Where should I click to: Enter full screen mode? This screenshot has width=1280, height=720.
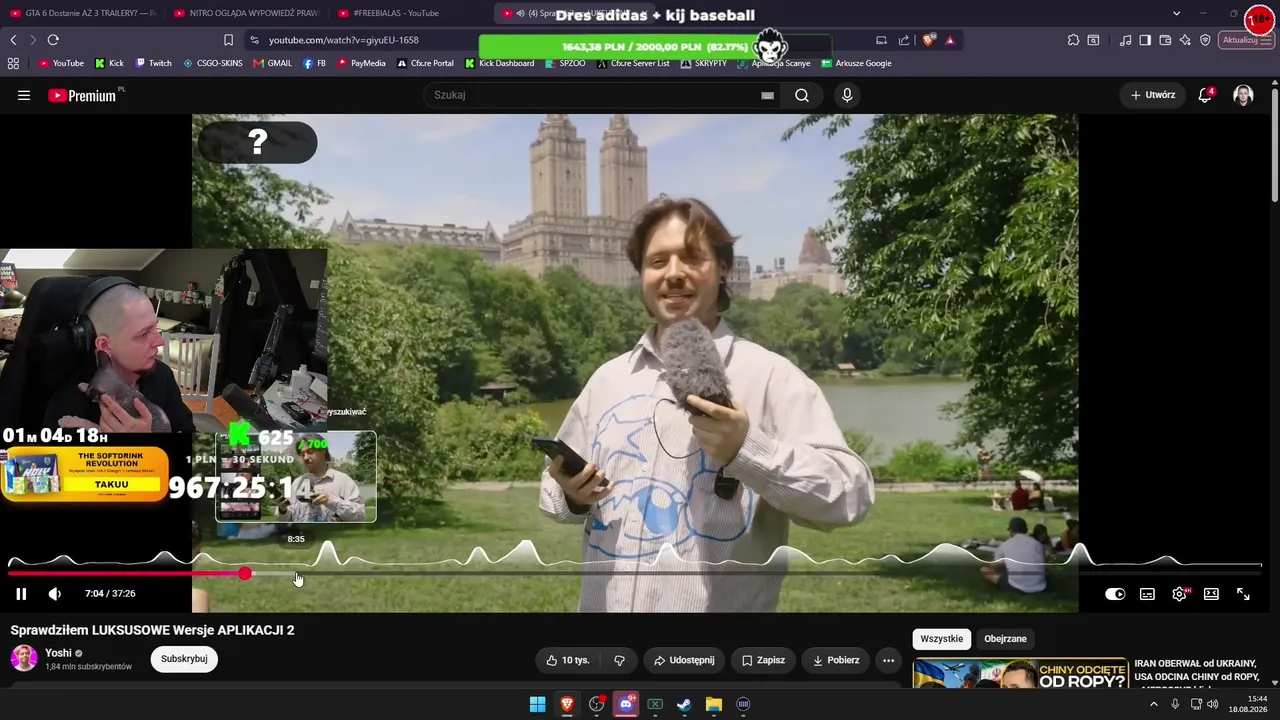(1243, 594)
